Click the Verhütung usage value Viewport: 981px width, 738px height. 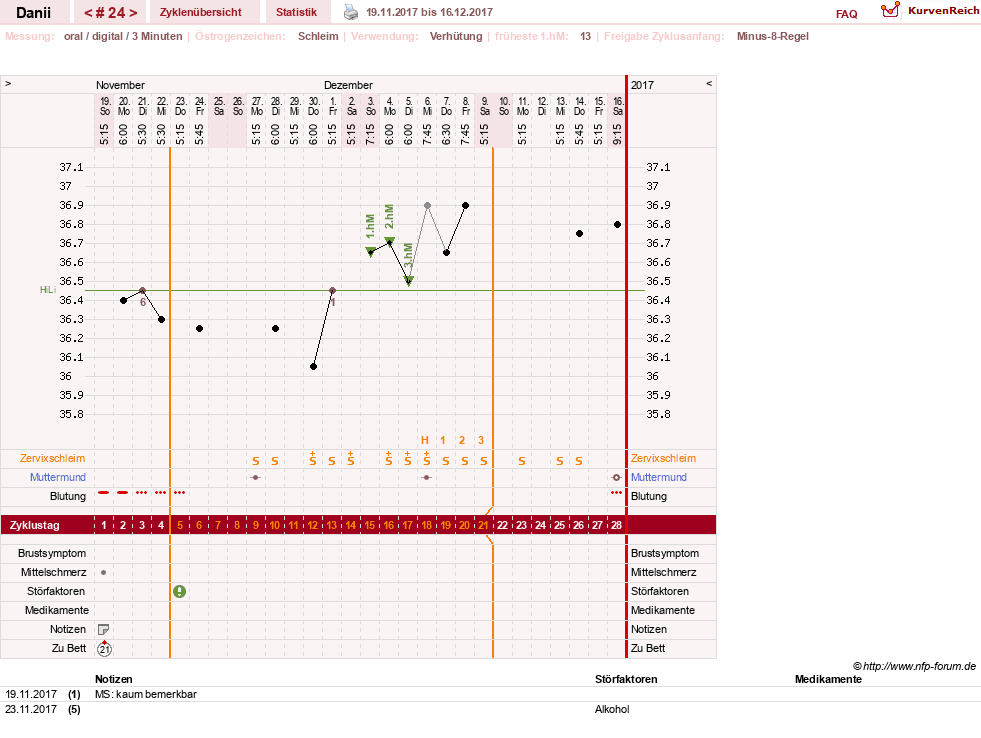coord(456,36)
